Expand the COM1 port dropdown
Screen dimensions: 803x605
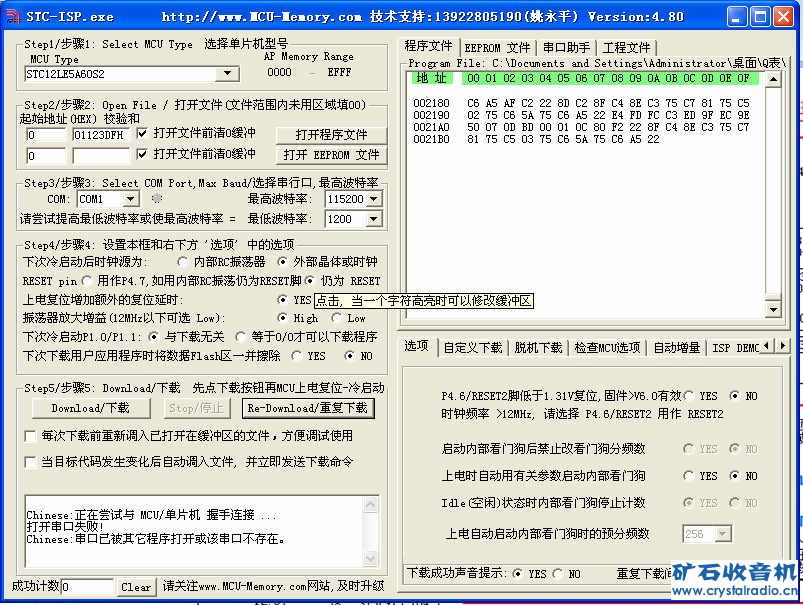click(131, 199)
